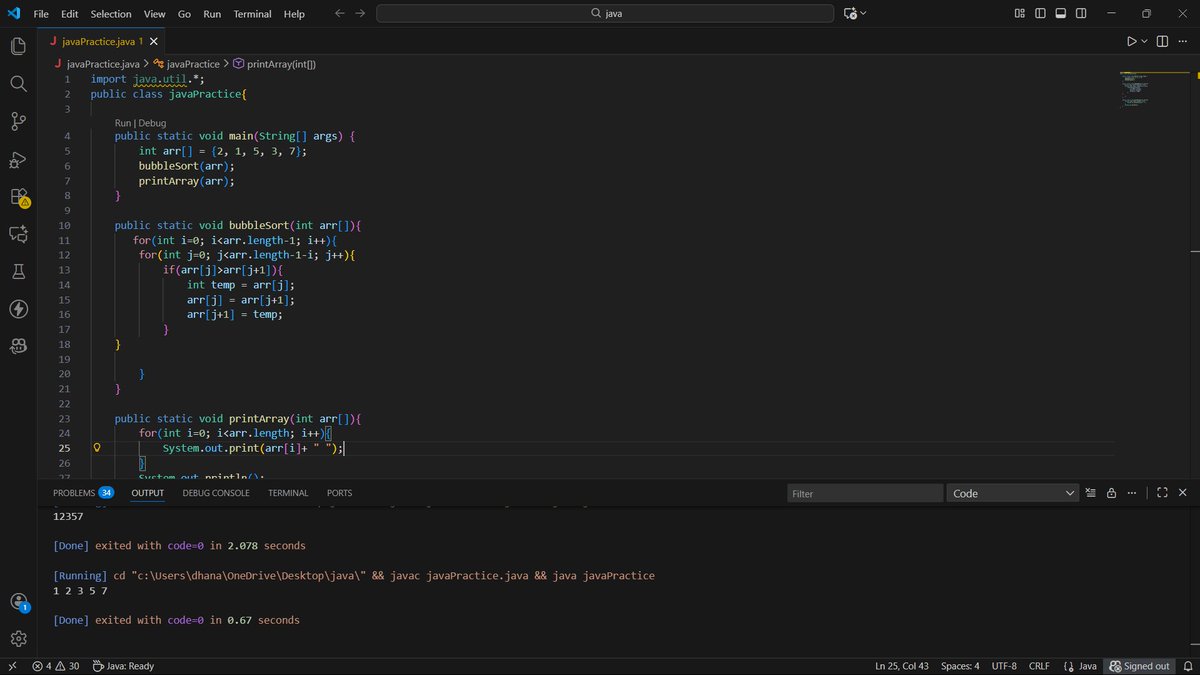Click the Run code lens above main

pyautogui.click(x=123, y=123)
